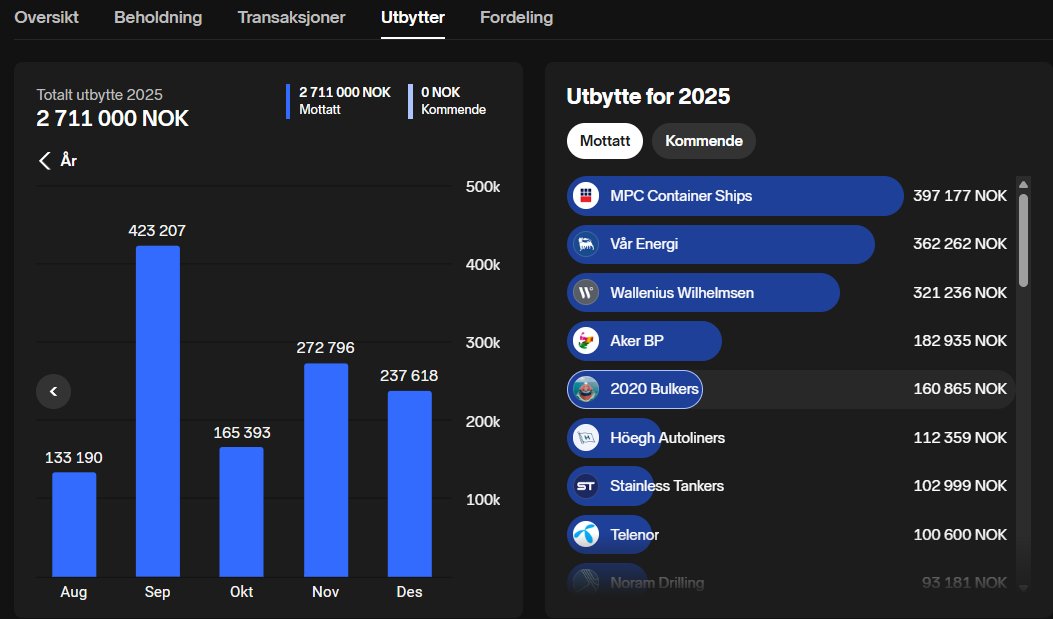Image resolution: width=1053 pixels, height=619 pixels.
Task: Click the Nov bar in the chart
Action: [x=326, y=470]
